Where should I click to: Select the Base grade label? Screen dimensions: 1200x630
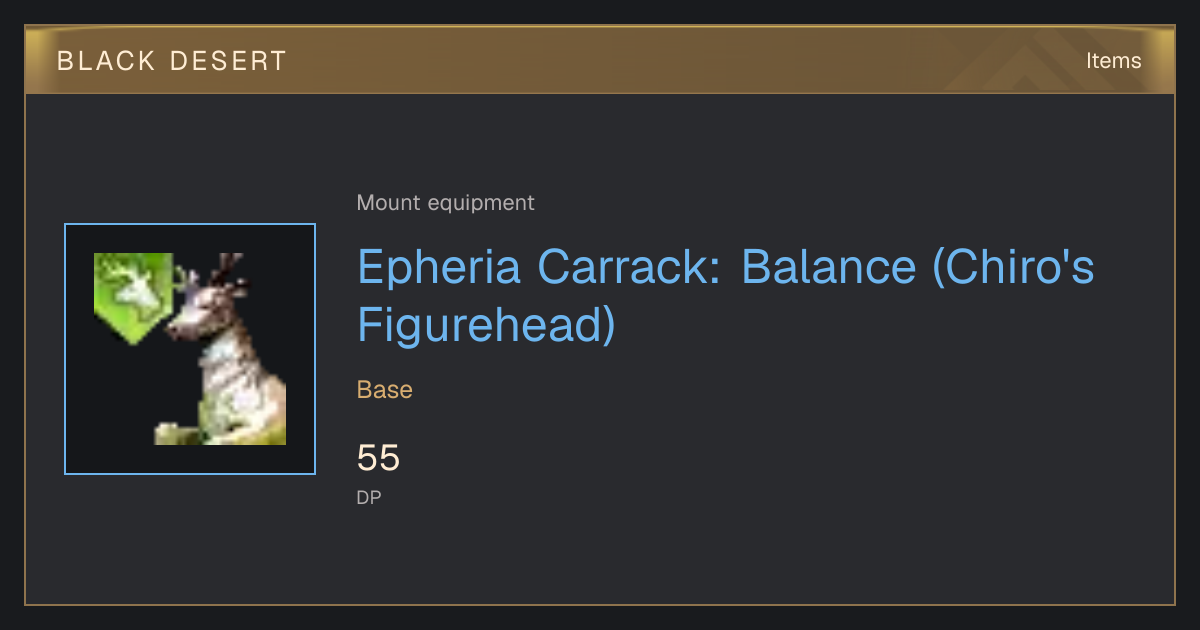[x=385, y=390]
